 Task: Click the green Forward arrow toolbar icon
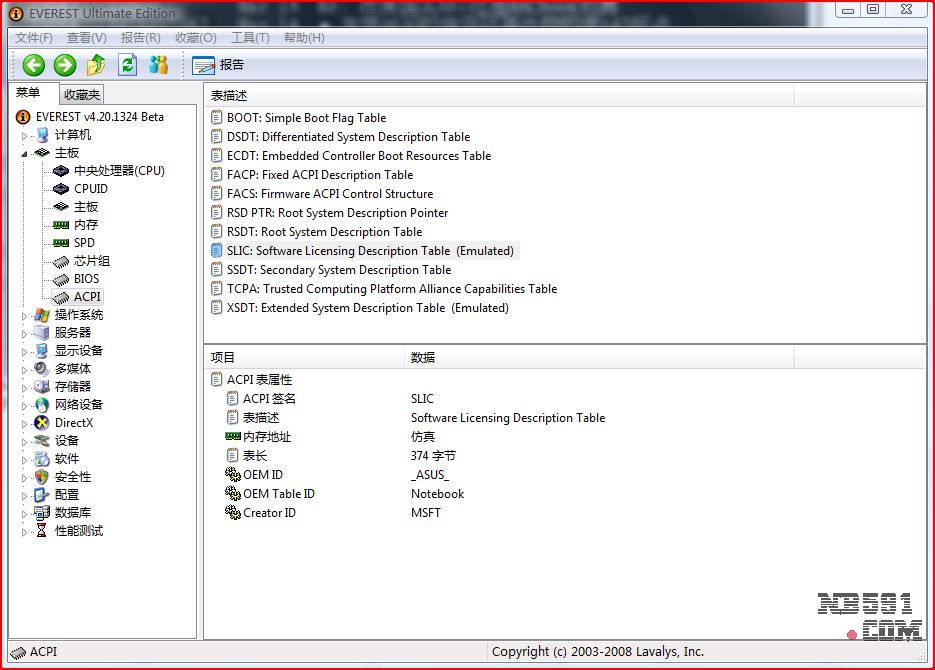(65, 65)
